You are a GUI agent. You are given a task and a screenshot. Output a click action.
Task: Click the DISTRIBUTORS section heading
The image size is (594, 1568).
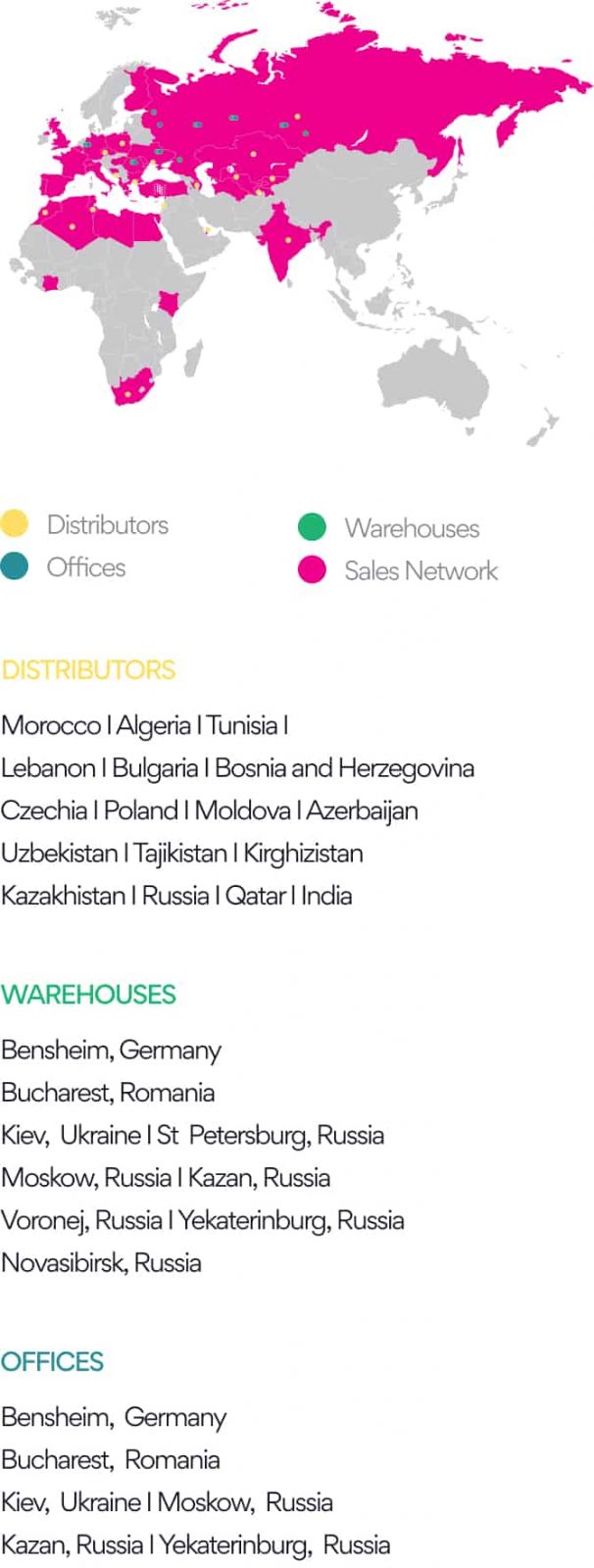tap(88, 670)
